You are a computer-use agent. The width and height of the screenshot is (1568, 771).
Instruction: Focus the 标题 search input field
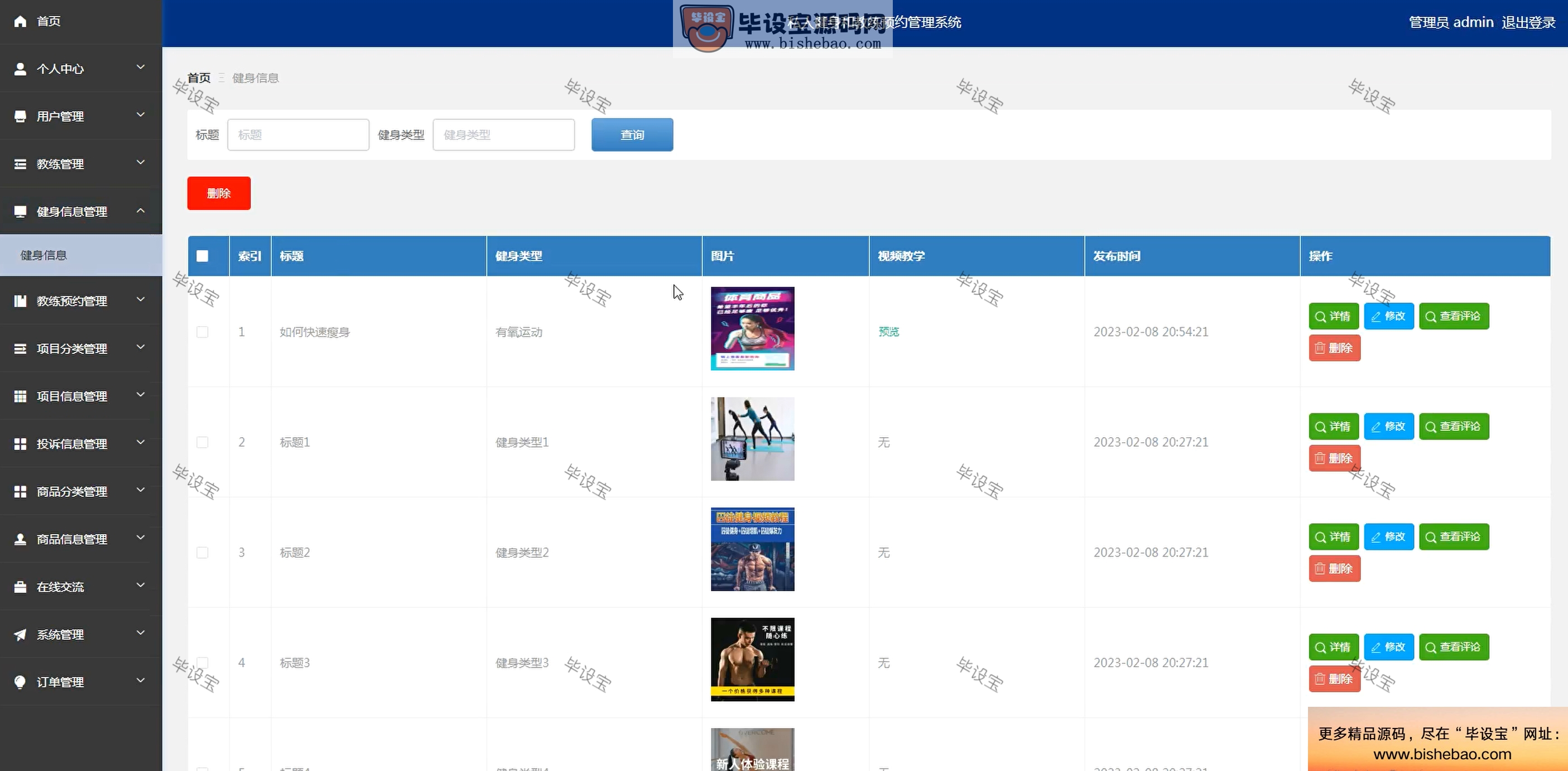[299, 135]
